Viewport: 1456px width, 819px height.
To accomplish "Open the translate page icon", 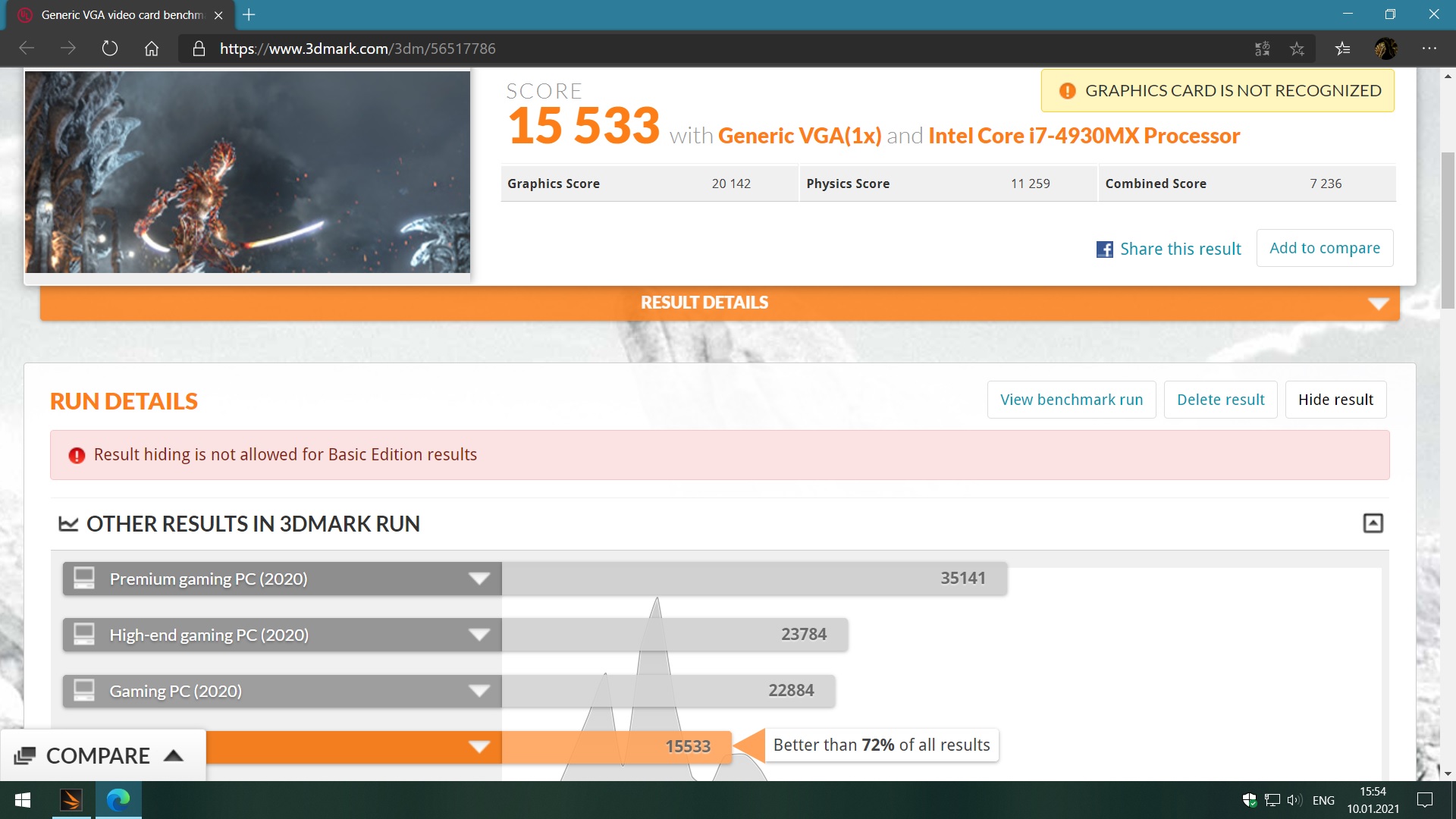I will 1262,49.
